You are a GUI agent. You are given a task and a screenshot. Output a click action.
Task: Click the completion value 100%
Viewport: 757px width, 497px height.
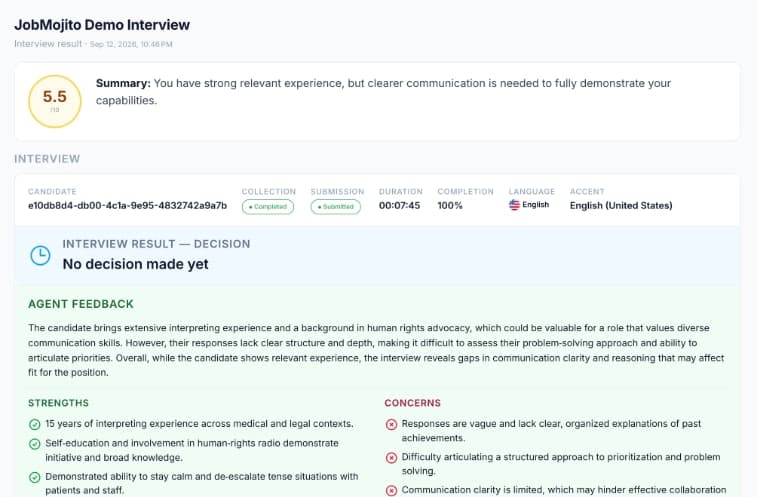[450, 205]
